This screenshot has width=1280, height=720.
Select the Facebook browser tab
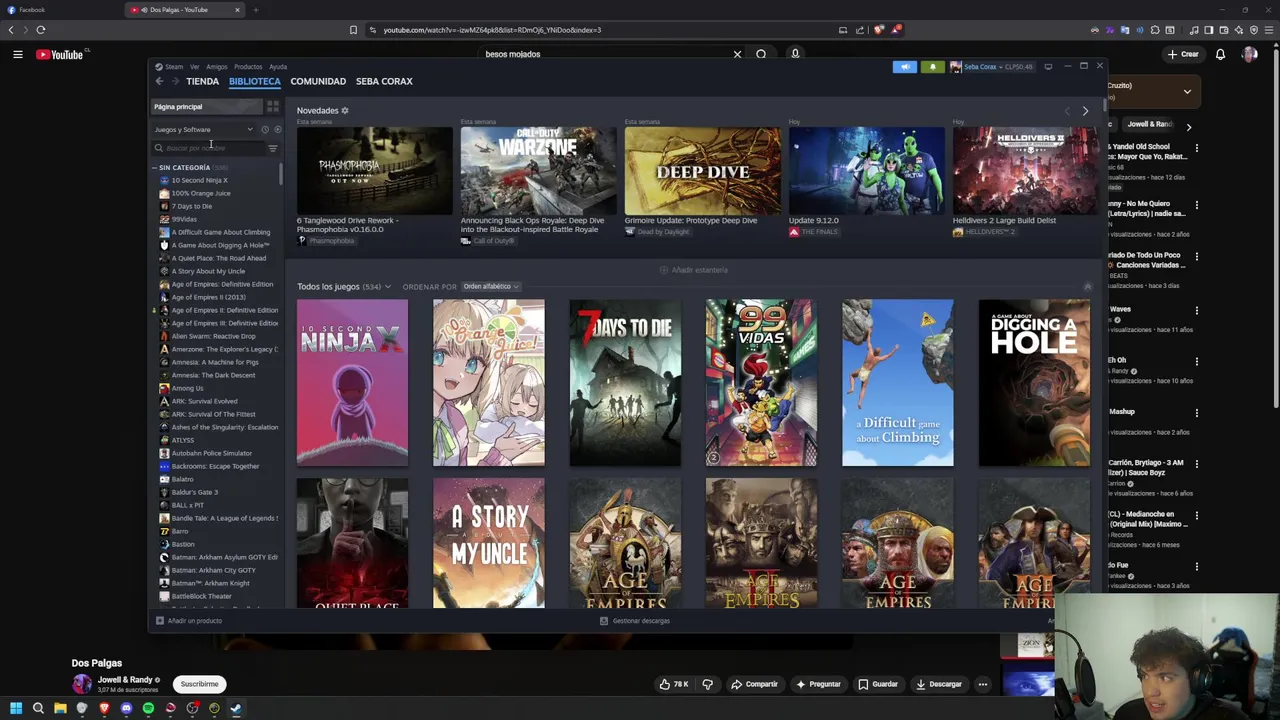click(x=60, y=10)
